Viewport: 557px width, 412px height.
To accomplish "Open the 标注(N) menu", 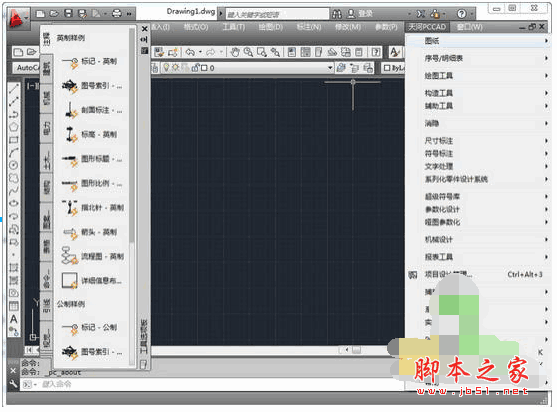I will [x=309, y=27].
